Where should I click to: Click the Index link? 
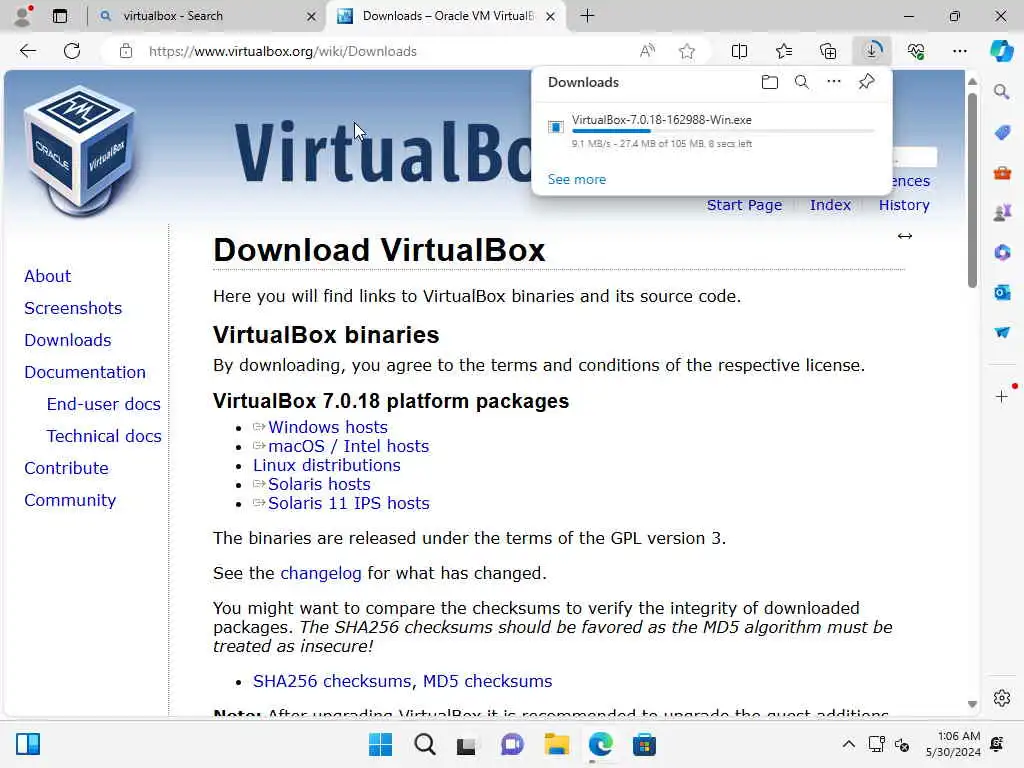pyautogui.click(x=830, y=205)
